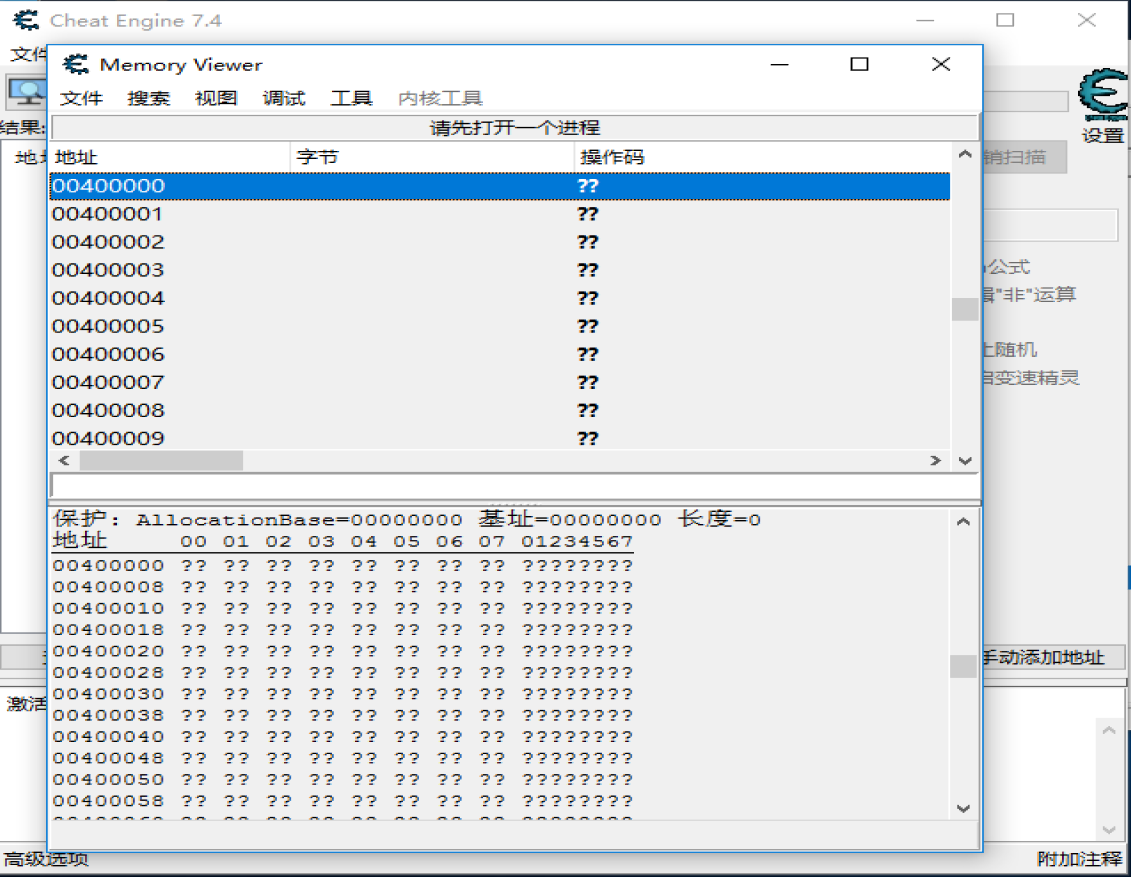Click the 请先打开一个进程 status bar
Viewport: 1131px width, 877px height.
pyautogui.click(x=515, y=128)
